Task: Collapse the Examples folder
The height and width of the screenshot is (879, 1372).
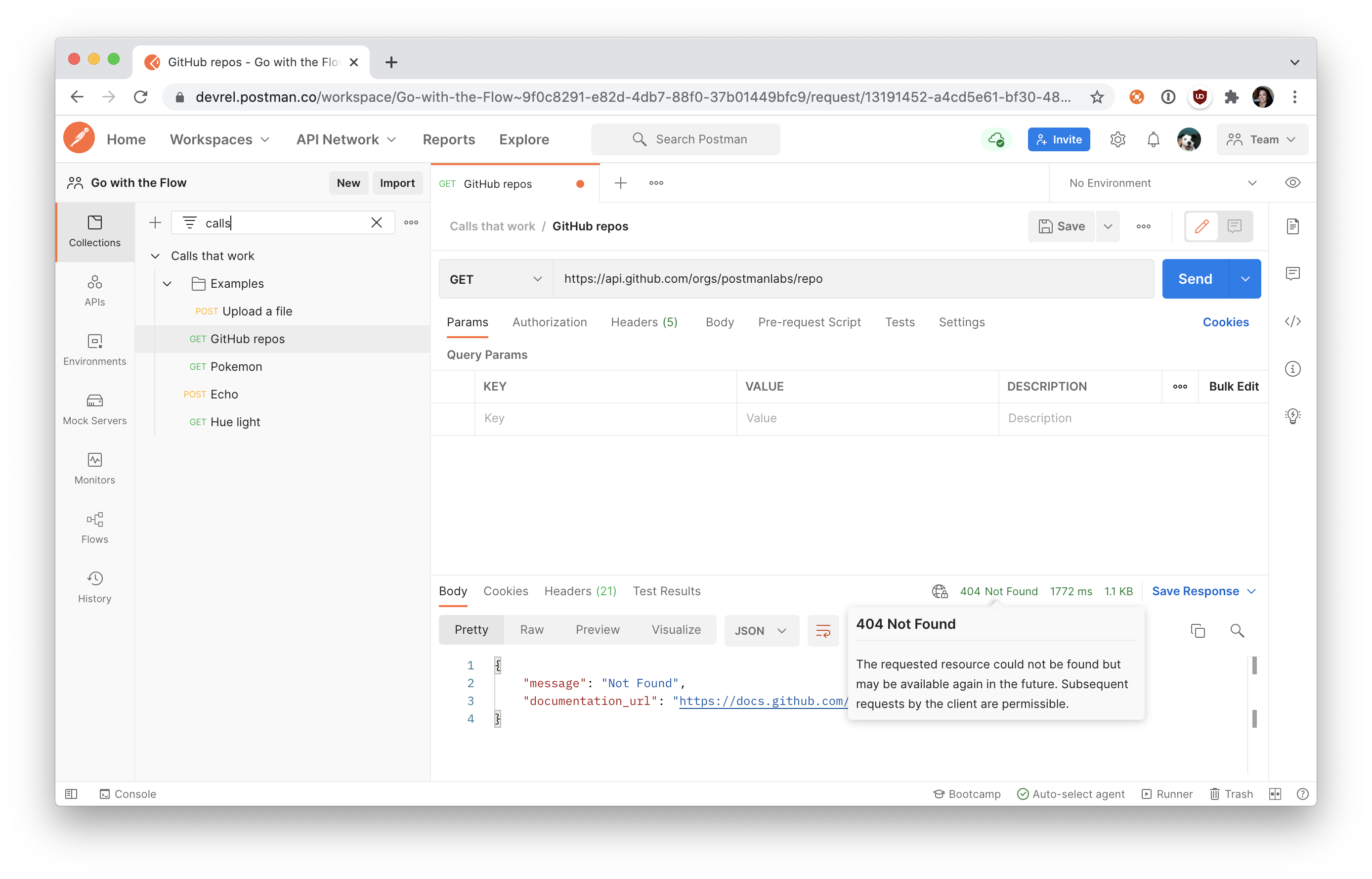Action: point(167,283)
